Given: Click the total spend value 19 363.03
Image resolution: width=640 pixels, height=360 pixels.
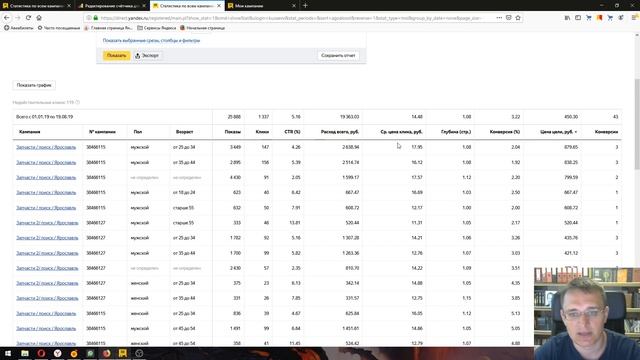Looking at the screenshot, I should 349,117.
